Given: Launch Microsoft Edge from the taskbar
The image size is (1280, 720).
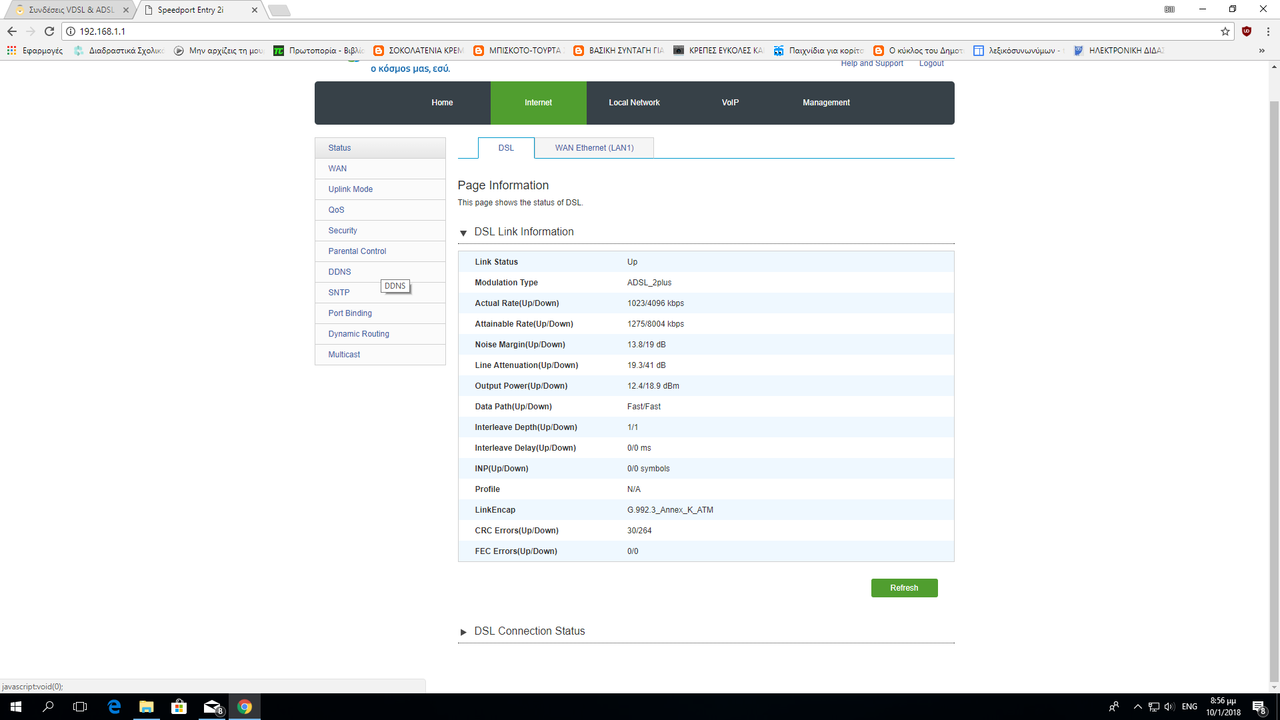Looking at the screenshot, I should click(x=114, y=706).
